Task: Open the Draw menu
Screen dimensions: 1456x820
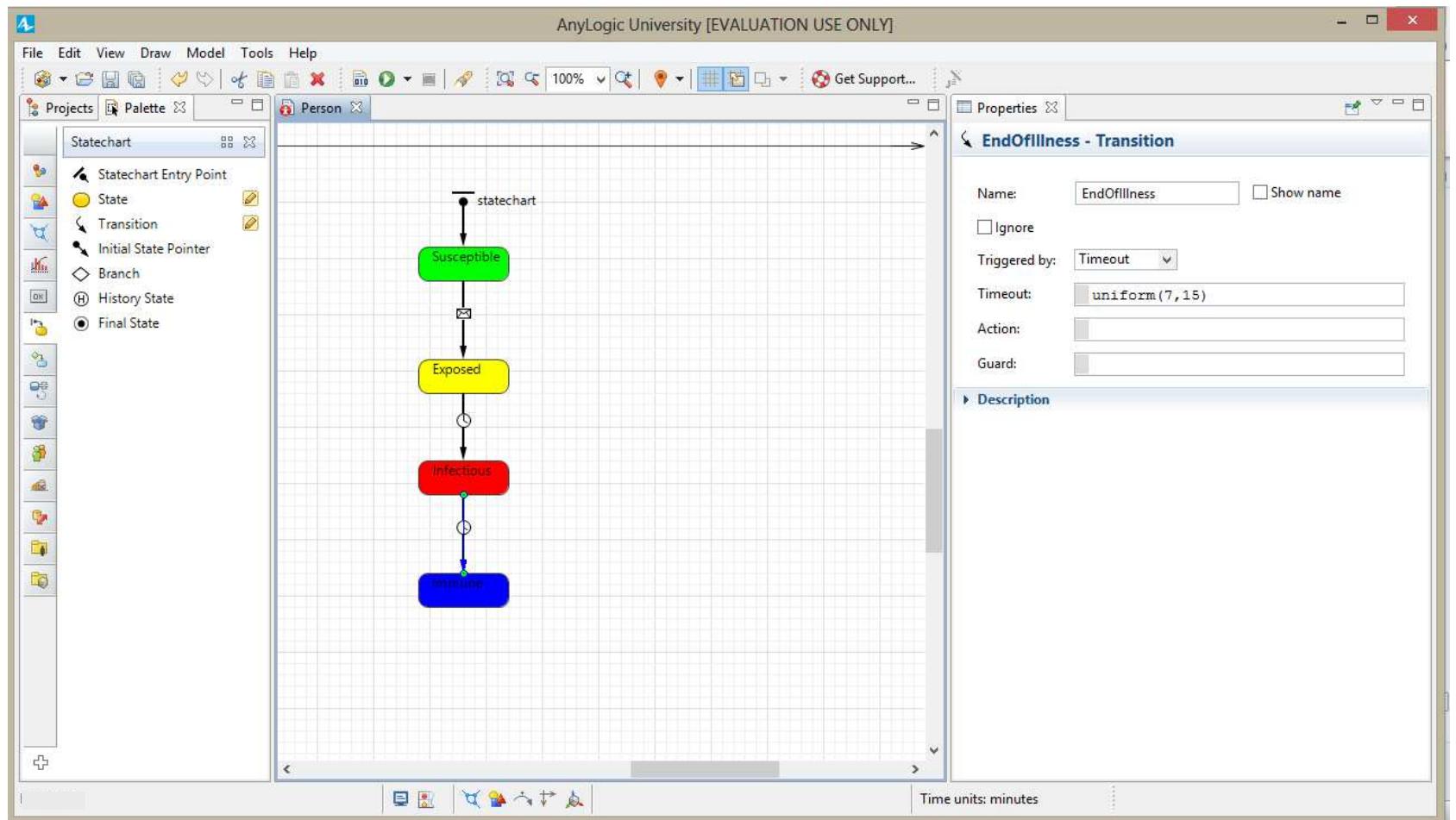Action: 155,53
